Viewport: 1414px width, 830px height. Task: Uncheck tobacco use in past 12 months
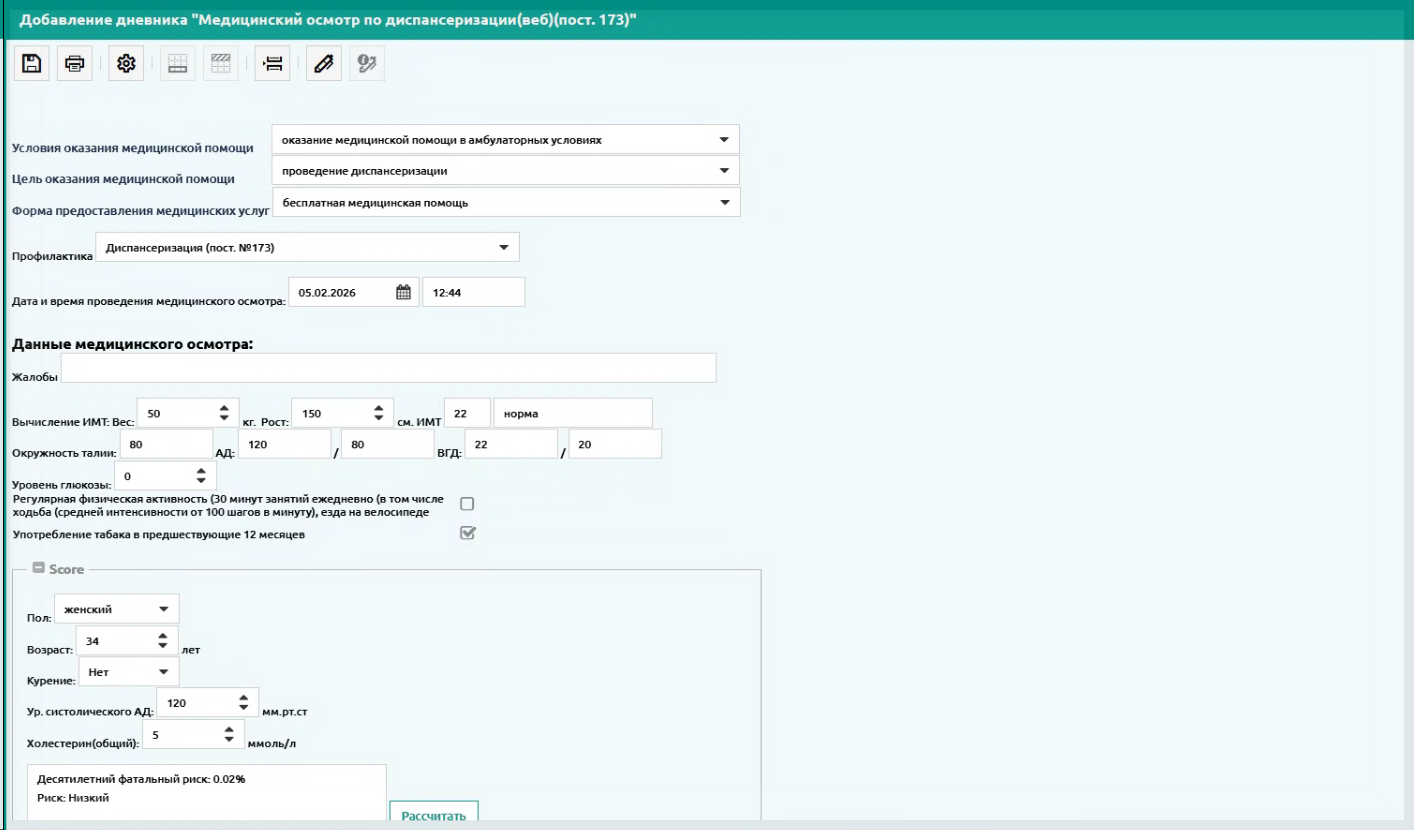467,533
